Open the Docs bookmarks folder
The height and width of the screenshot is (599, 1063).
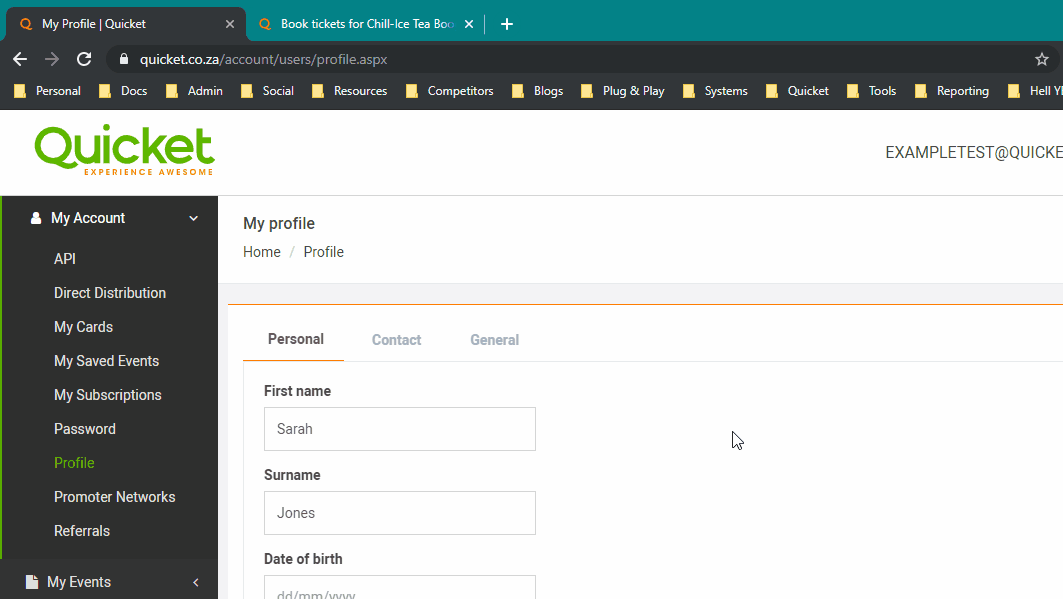click(123, 91)
